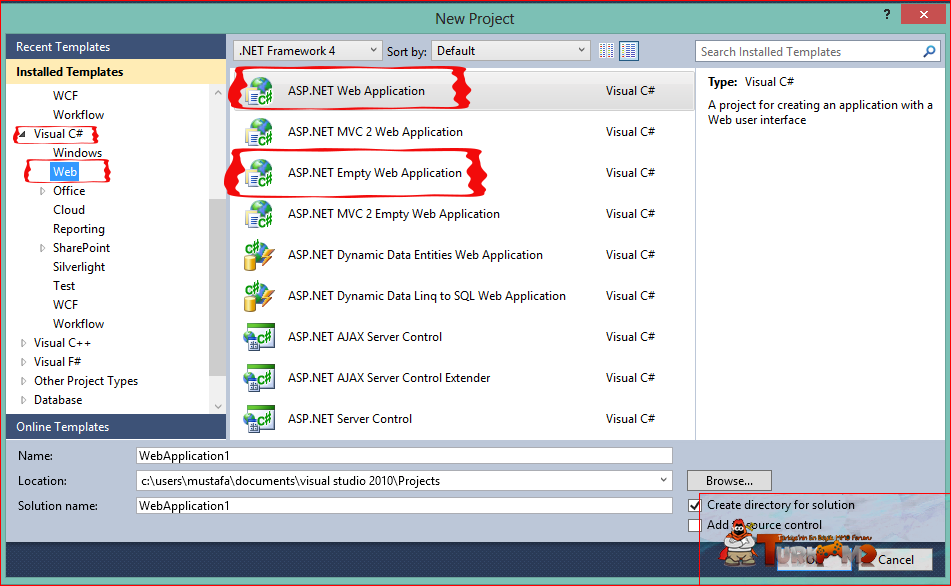Screen dimensions: 951x586
Task: Click the ASP.NET Web Application template icon
Action: click(x=260, y=91)
